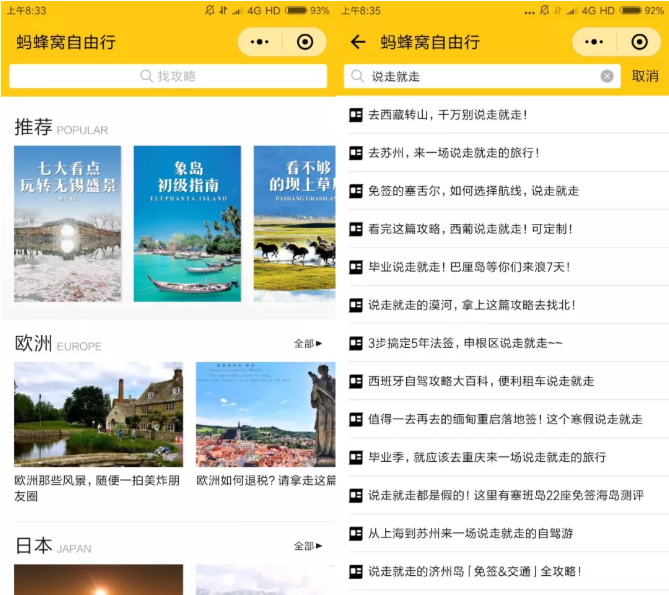Tap the 93% battery indicator in the status bar
The width and height of the screenshot is (669, 595).
pos(308,10)
